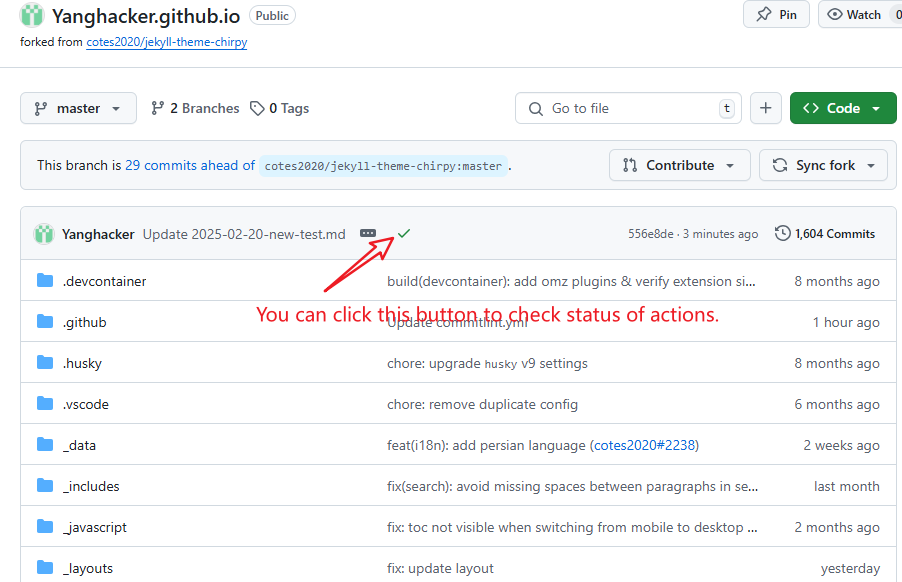
Task: Click the Yanghacker repository avatar icon
Action: tap(32, 16)
